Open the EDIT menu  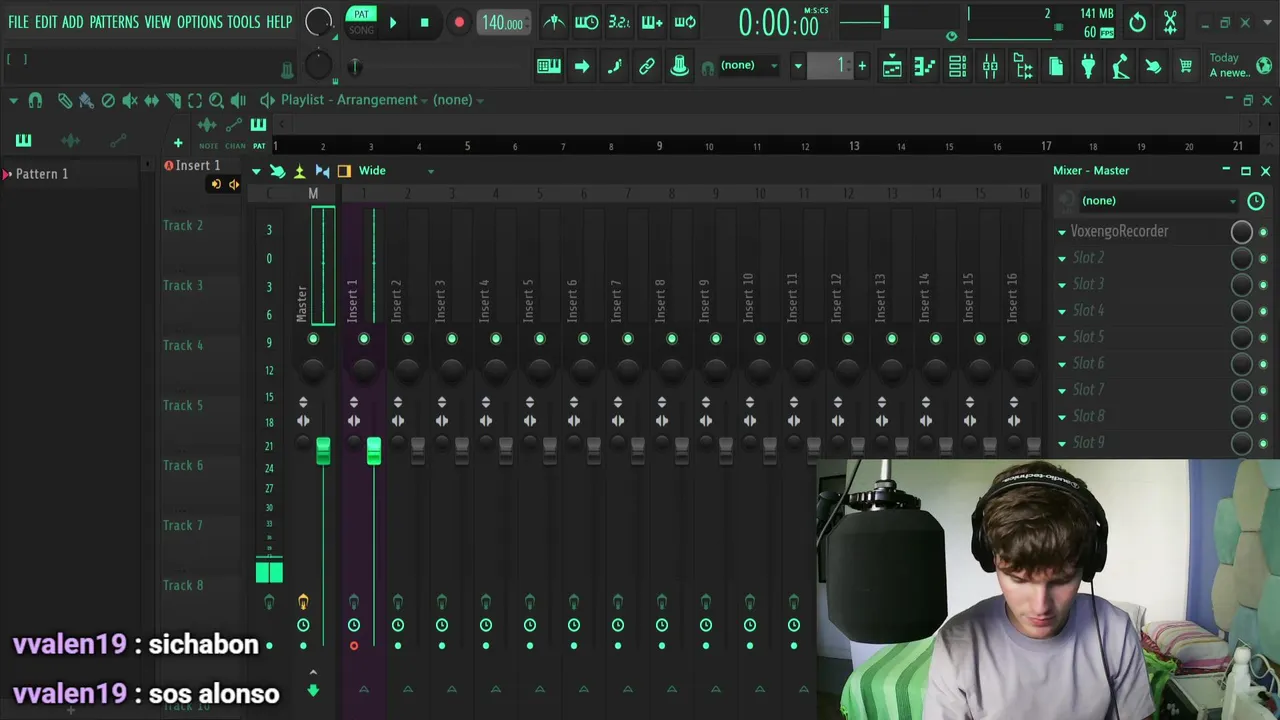(x=46, y=22)
